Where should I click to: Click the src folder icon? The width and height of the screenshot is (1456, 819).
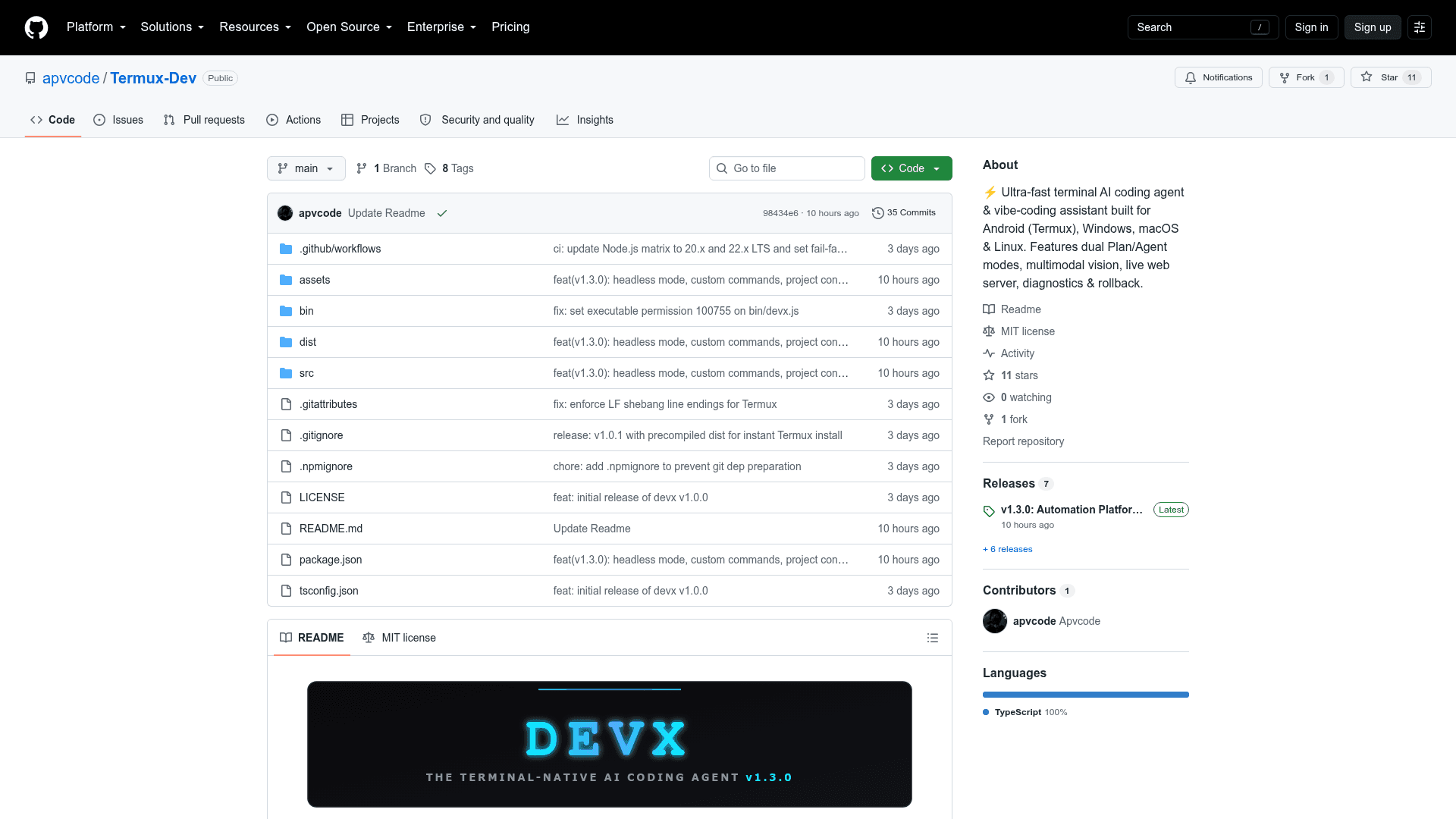click(x=286, y=373)
